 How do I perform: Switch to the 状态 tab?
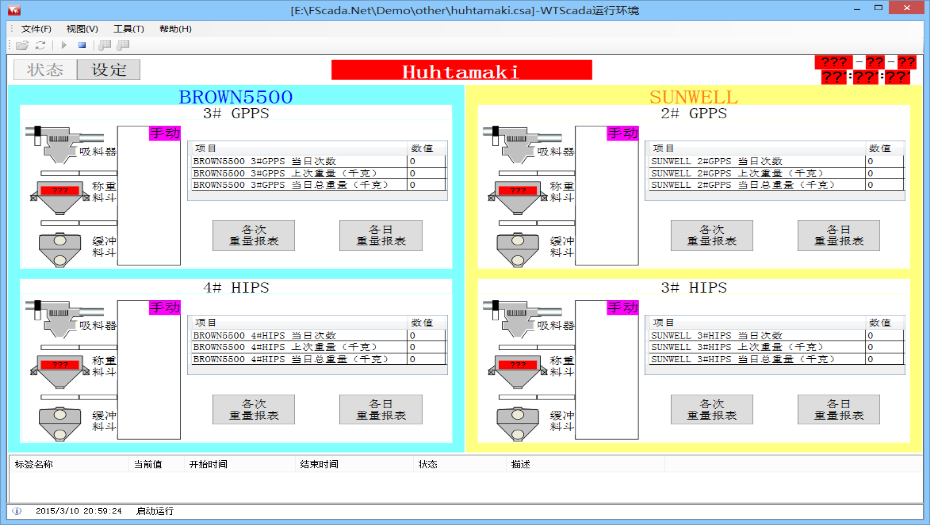point(45,69)
